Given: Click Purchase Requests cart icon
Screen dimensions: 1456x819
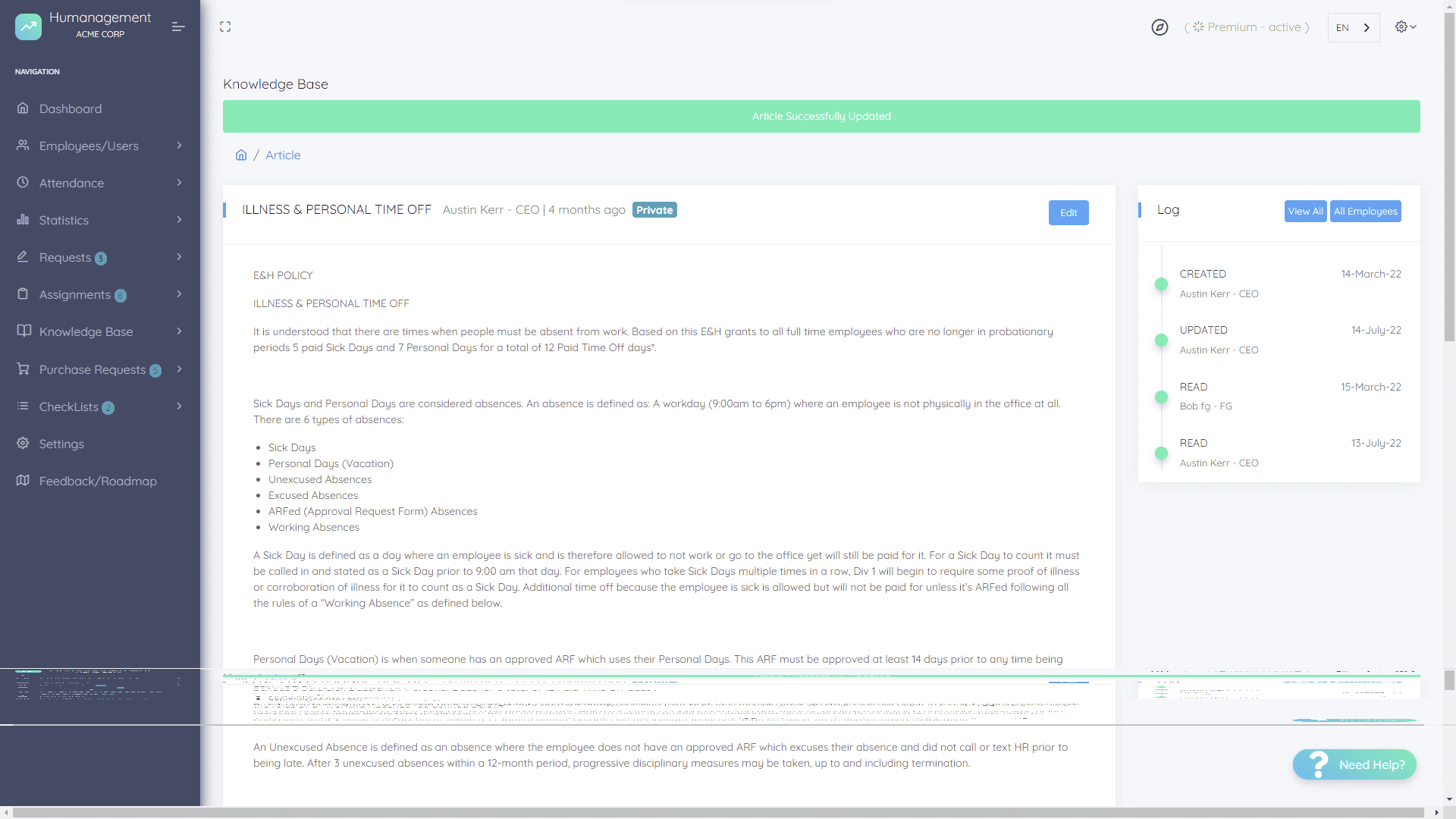Looking at the screenshot, I should point(23,369).
